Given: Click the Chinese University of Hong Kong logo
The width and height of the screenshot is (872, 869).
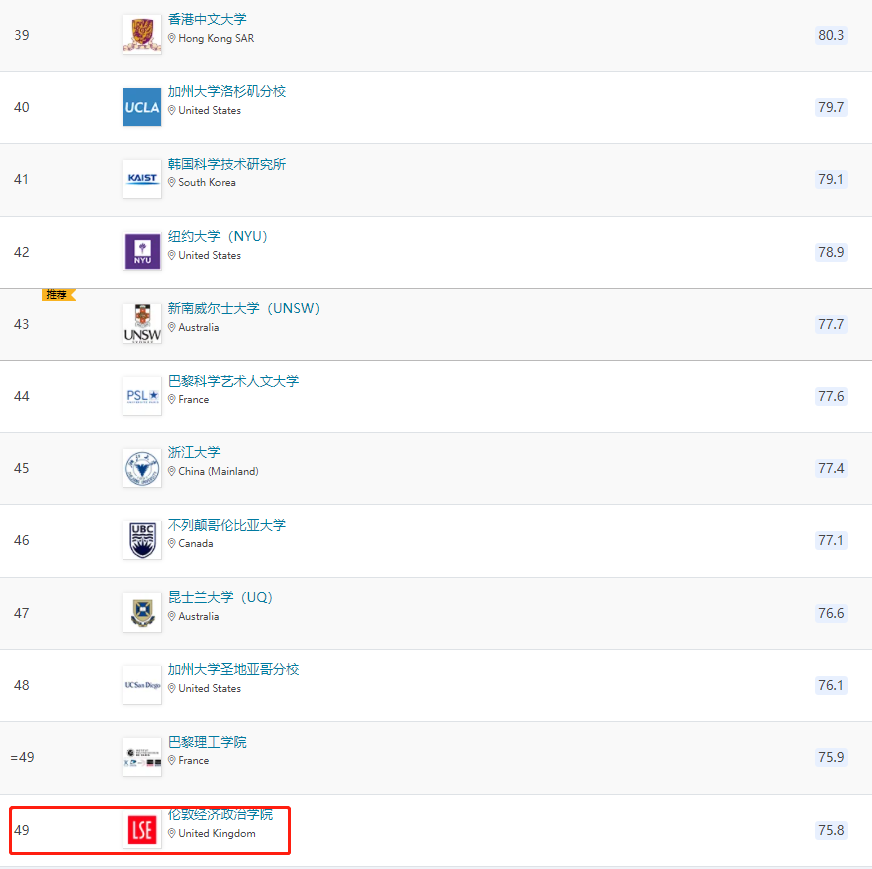Looking at the screenshot, I should click(x=141, y=35).
